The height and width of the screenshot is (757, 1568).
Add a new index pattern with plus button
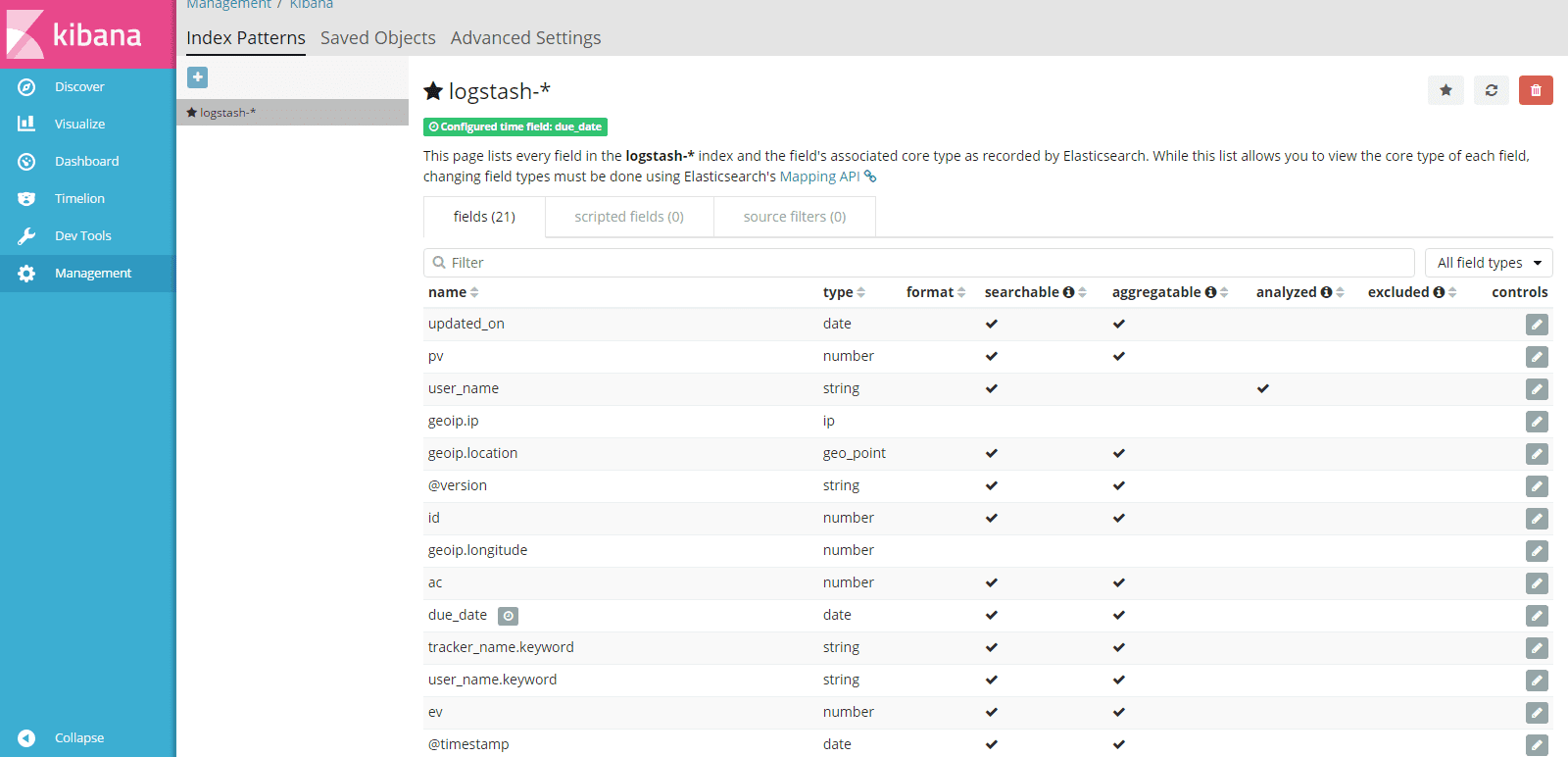coord(197,76)
